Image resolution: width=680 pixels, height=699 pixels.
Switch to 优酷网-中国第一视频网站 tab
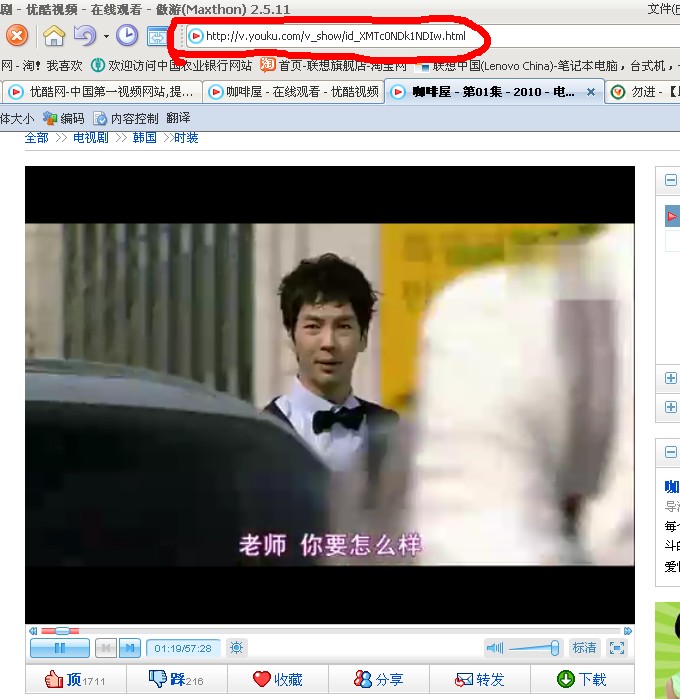(x=101, y=92)
